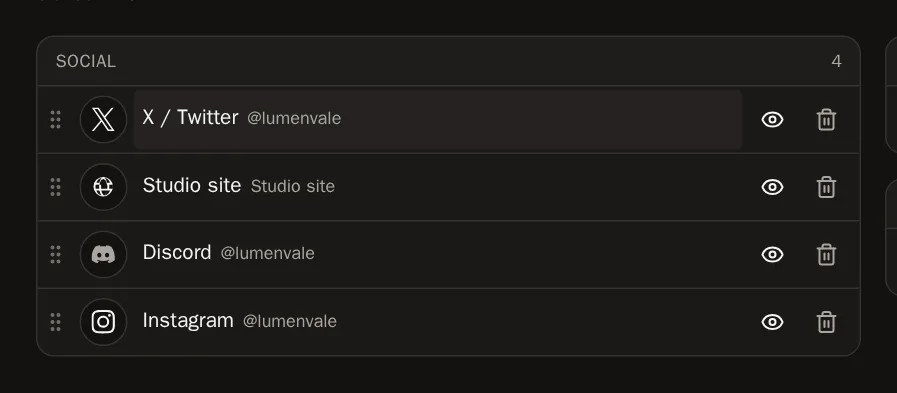897x393 pixels.
Task: Remove the Discord link via trash icon
Action: tap(826, 255)
